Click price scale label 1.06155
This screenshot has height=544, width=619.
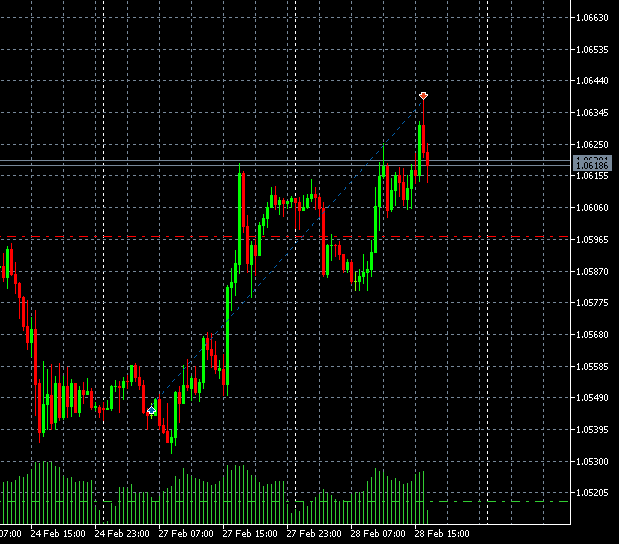[593, 176]
